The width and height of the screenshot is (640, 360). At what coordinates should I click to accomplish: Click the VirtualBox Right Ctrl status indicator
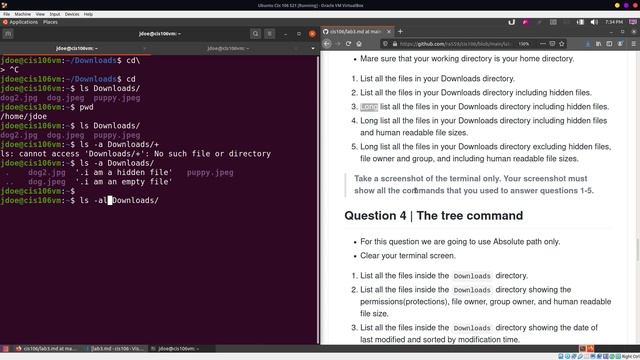pos(631,357)
